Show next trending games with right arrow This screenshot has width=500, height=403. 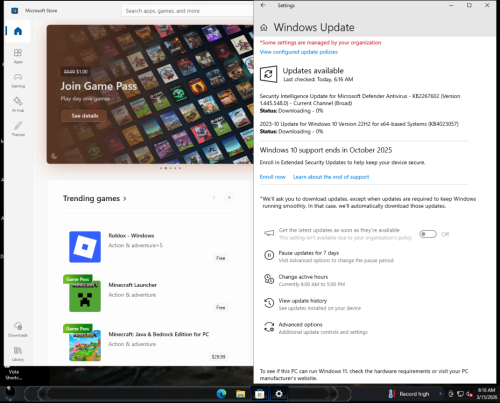[x=229, y=198]
